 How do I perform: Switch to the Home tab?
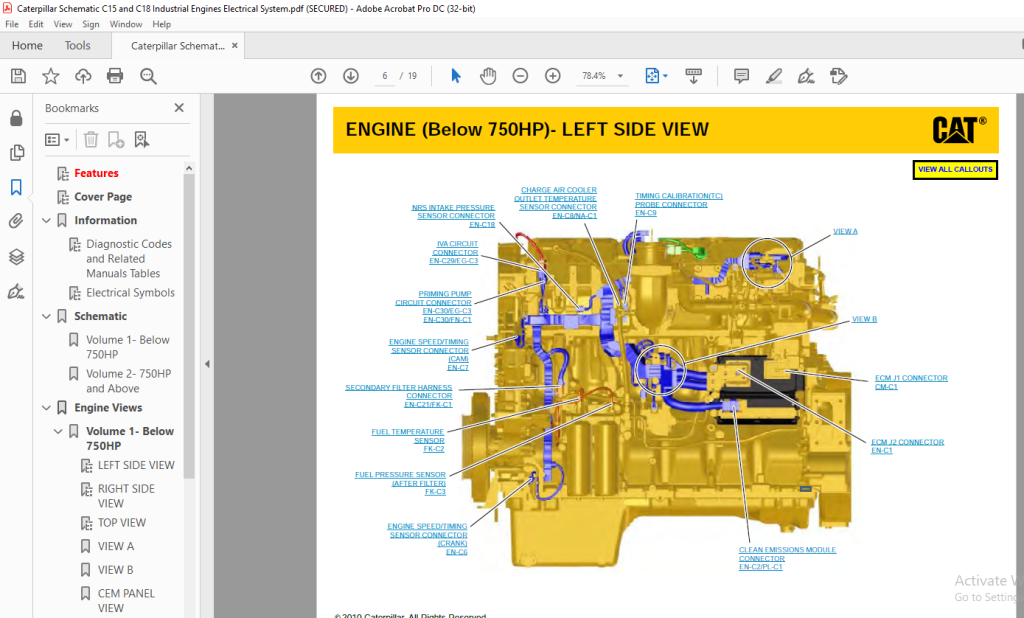pos(27,46)
